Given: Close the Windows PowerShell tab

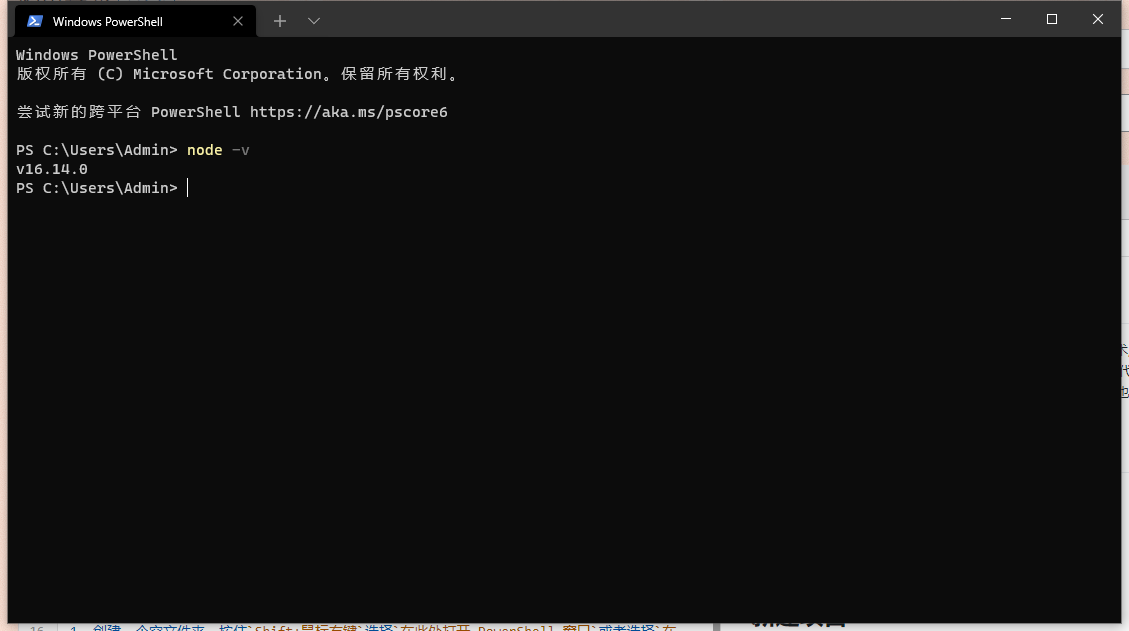Looking at the screenshot, I should click(x=238, y=21).
